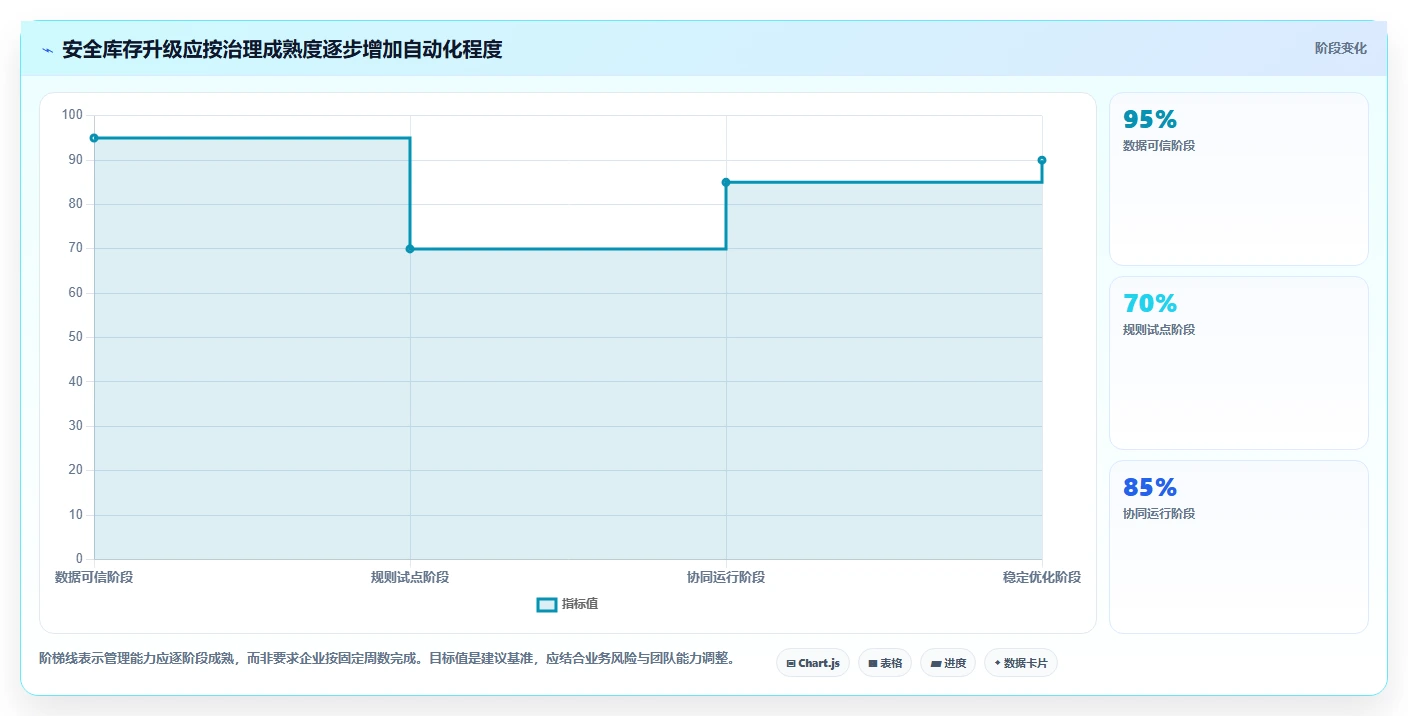Viewport: 1408px width, 716px height.
Task: Click the chart title 安全库存升级应按治理成熟度
Action: coord(282,49)
